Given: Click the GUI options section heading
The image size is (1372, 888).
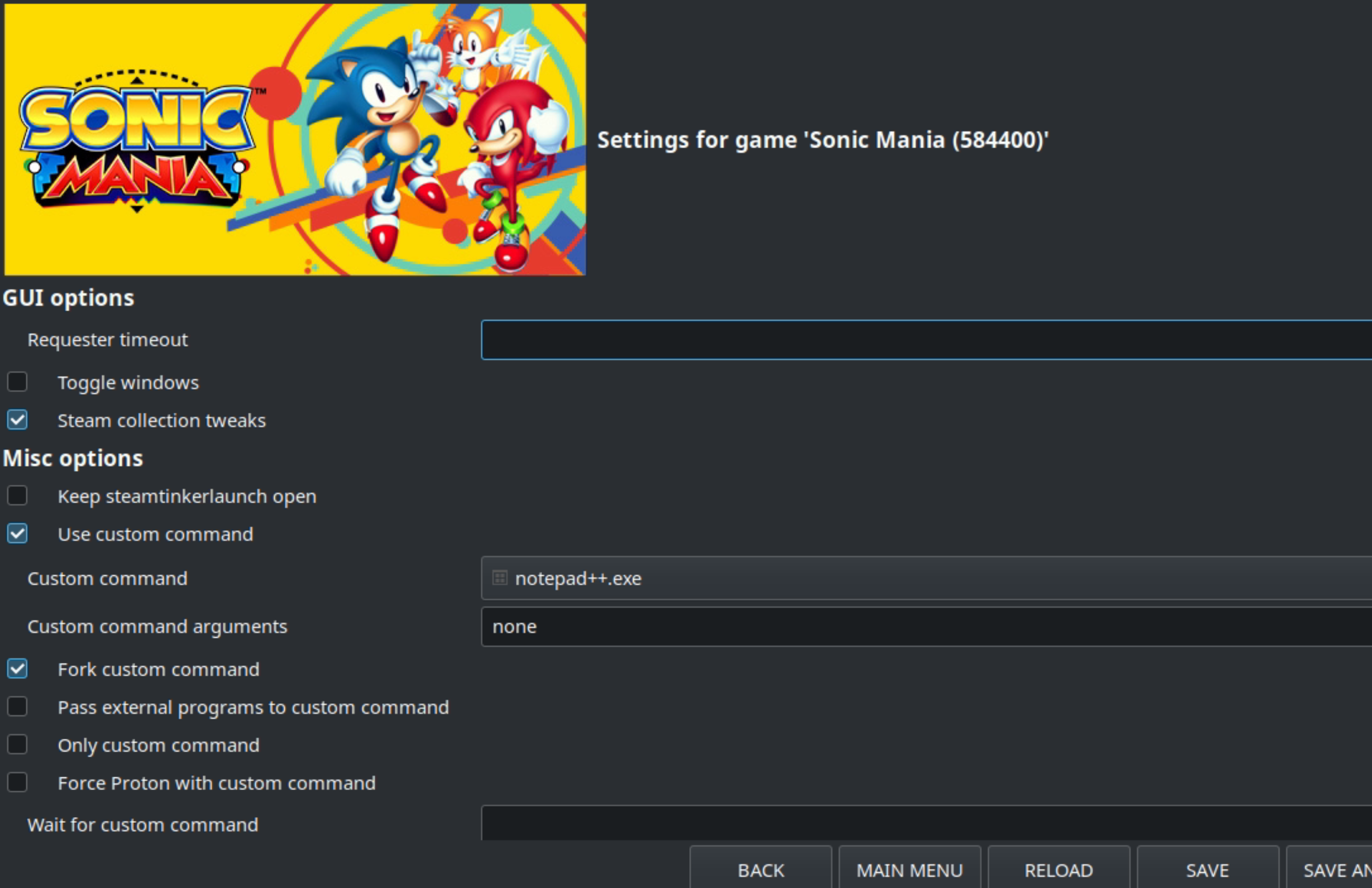Looking at the screenshot, I should click(68, 297).
